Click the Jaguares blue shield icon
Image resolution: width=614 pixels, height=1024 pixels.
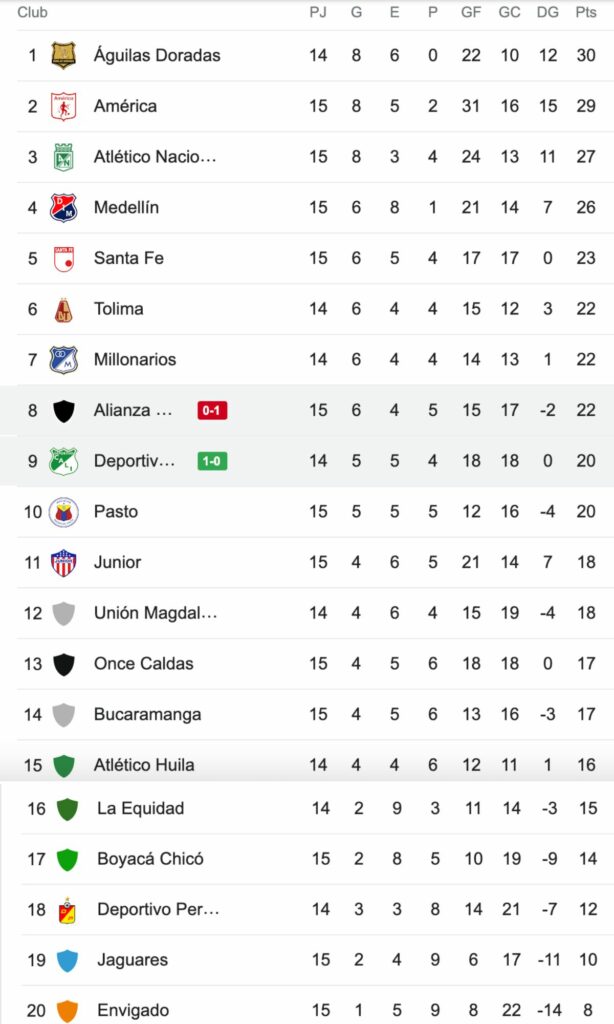click(x=67, y=960)
